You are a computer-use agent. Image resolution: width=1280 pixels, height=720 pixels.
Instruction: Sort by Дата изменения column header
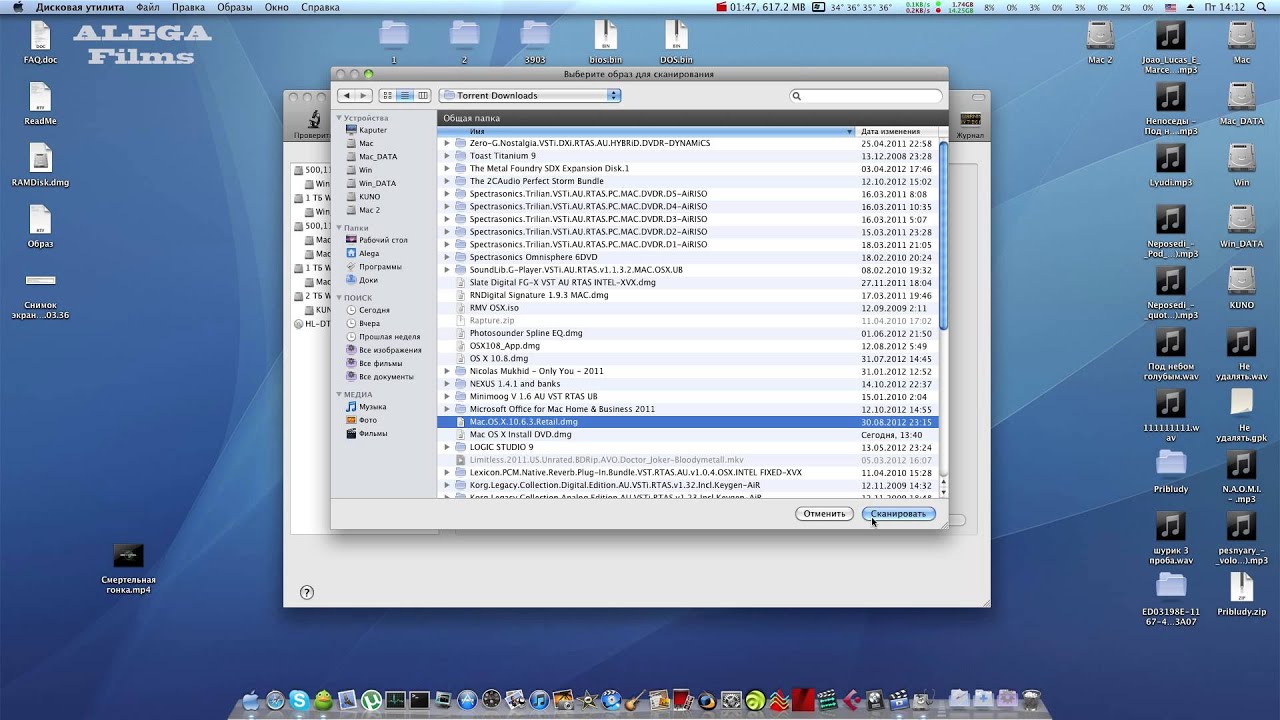coord(897,131)
